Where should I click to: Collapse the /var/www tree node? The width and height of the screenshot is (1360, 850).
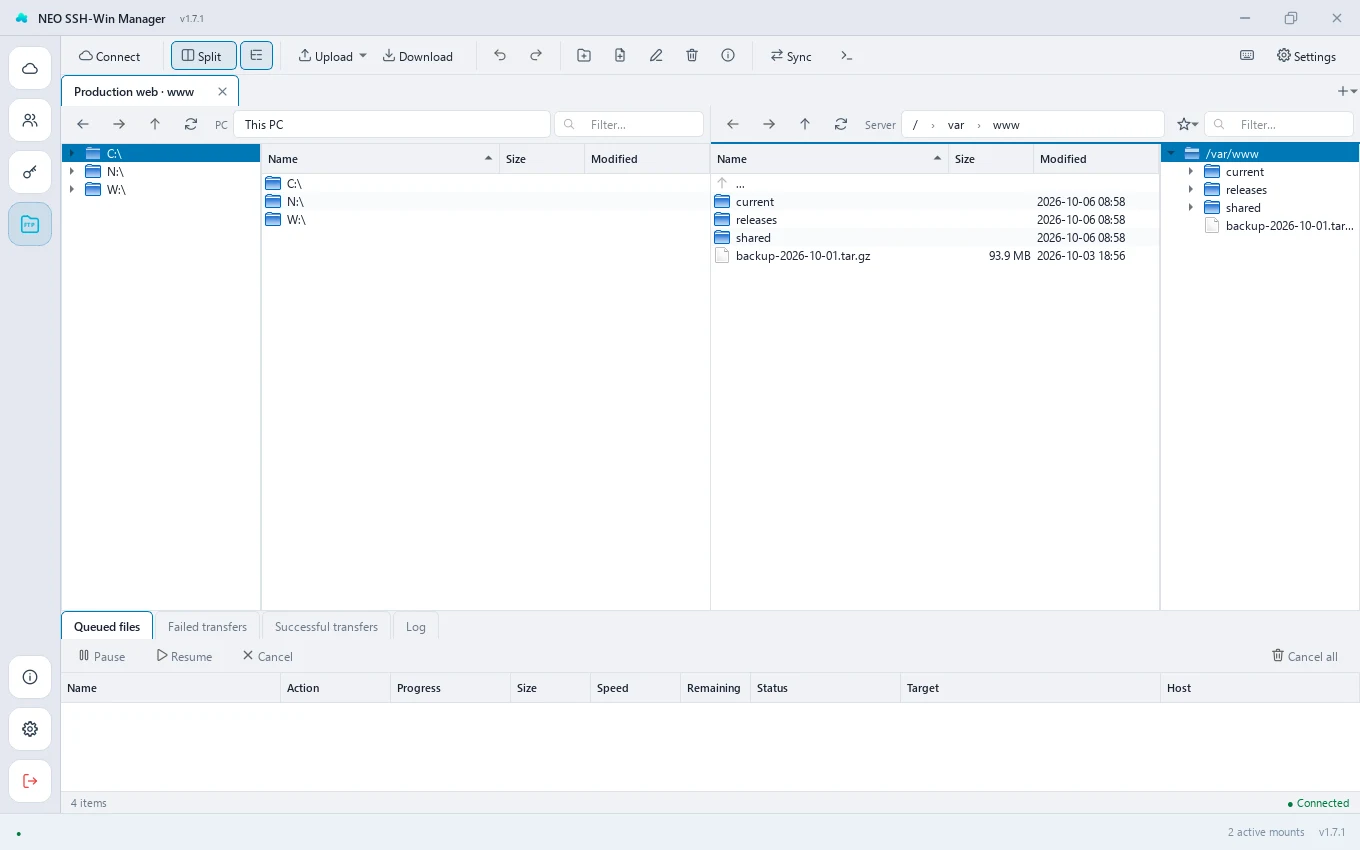click(1171, 154)
